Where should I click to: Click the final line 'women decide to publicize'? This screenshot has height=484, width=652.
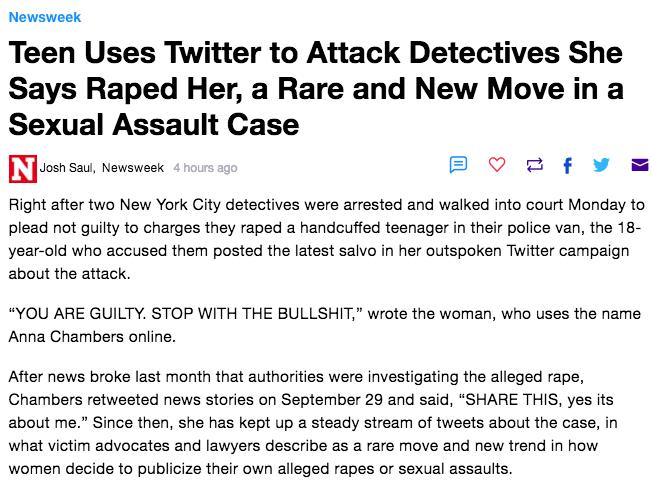tap(260, 469)
